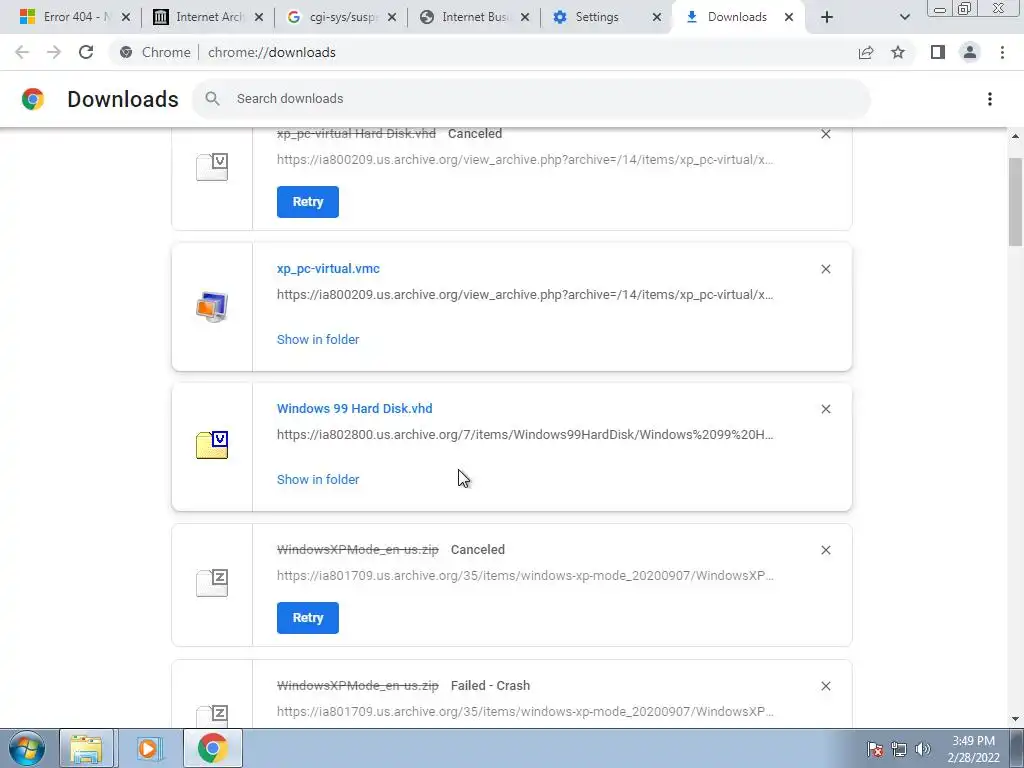Click the xp_pc-virtual.vmc file icon
The height and width of the screenshot is (768, 1024).
(212, 307)
